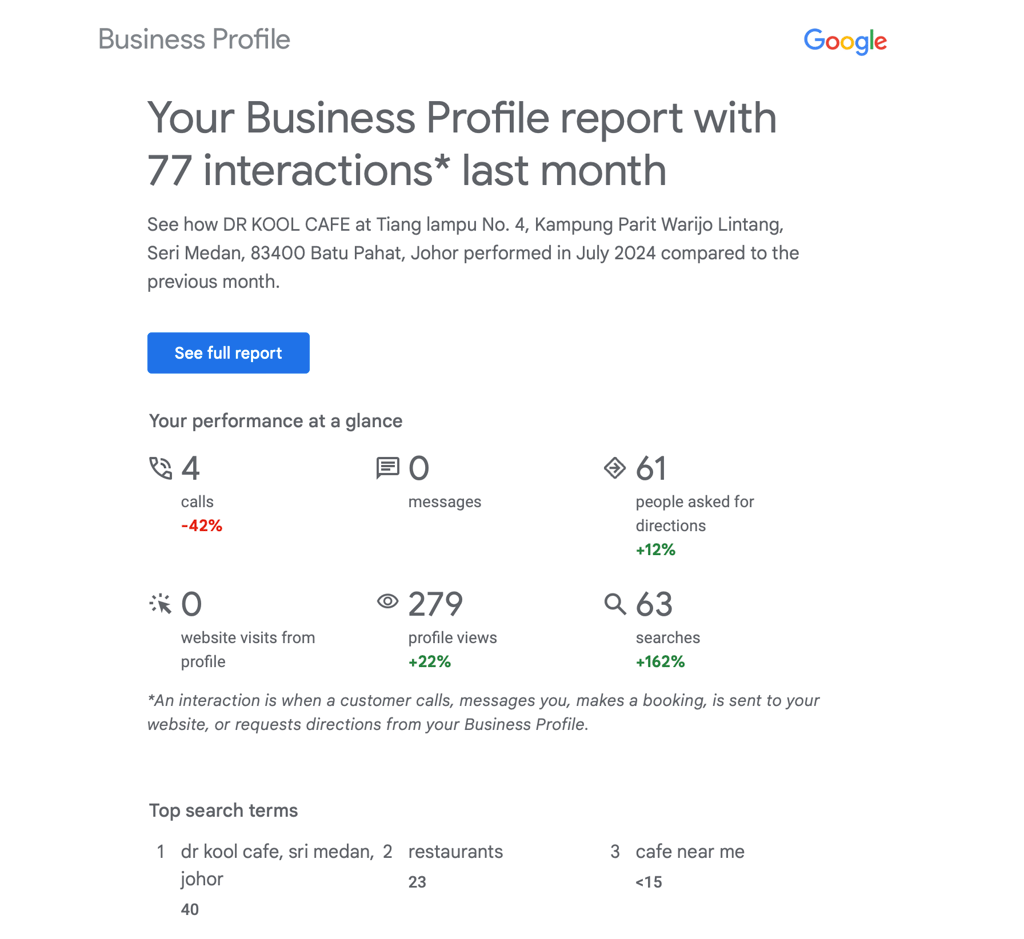1024x939 pixels.
Task: Select the 61 directions requests stat
Action: (651, 468)
